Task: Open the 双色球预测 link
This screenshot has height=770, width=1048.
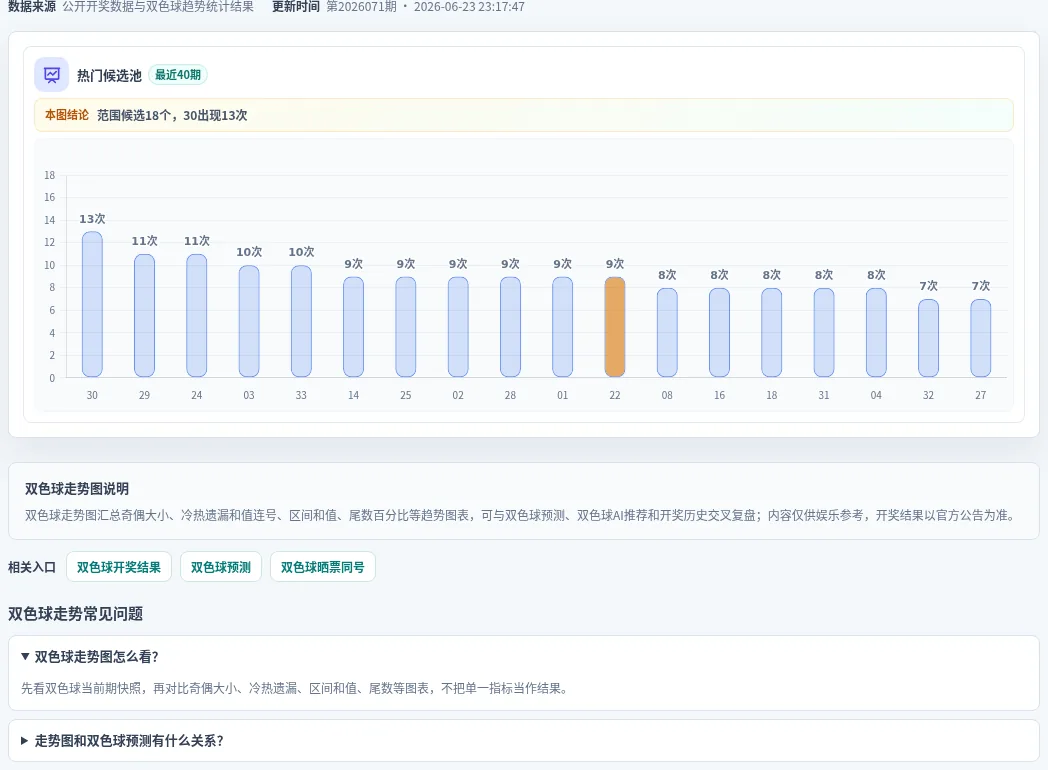Action: click(x=221, y=567)
